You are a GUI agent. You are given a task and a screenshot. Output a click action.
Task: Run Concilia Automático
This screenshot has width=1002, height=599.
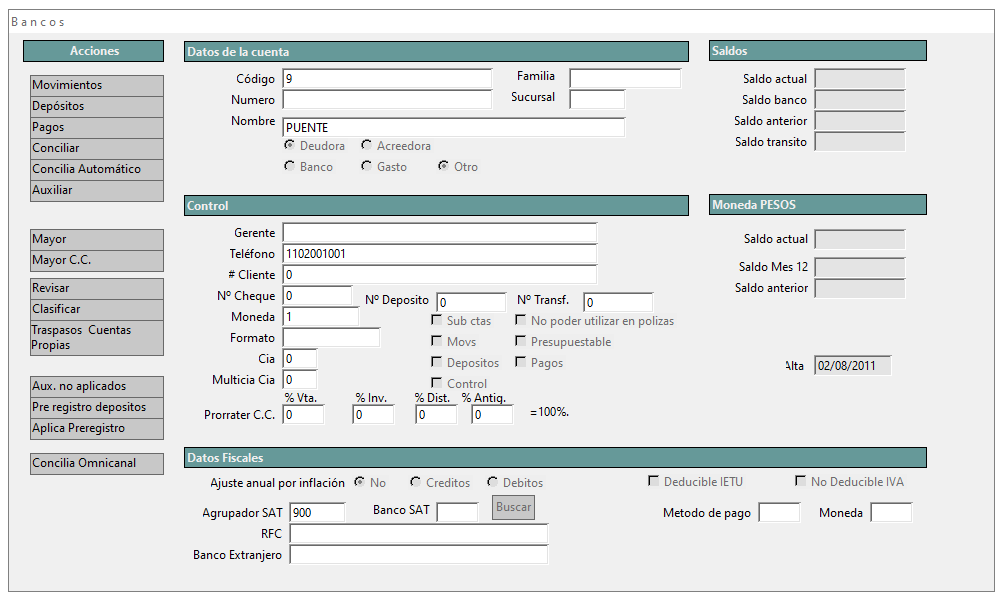point(97,170)
